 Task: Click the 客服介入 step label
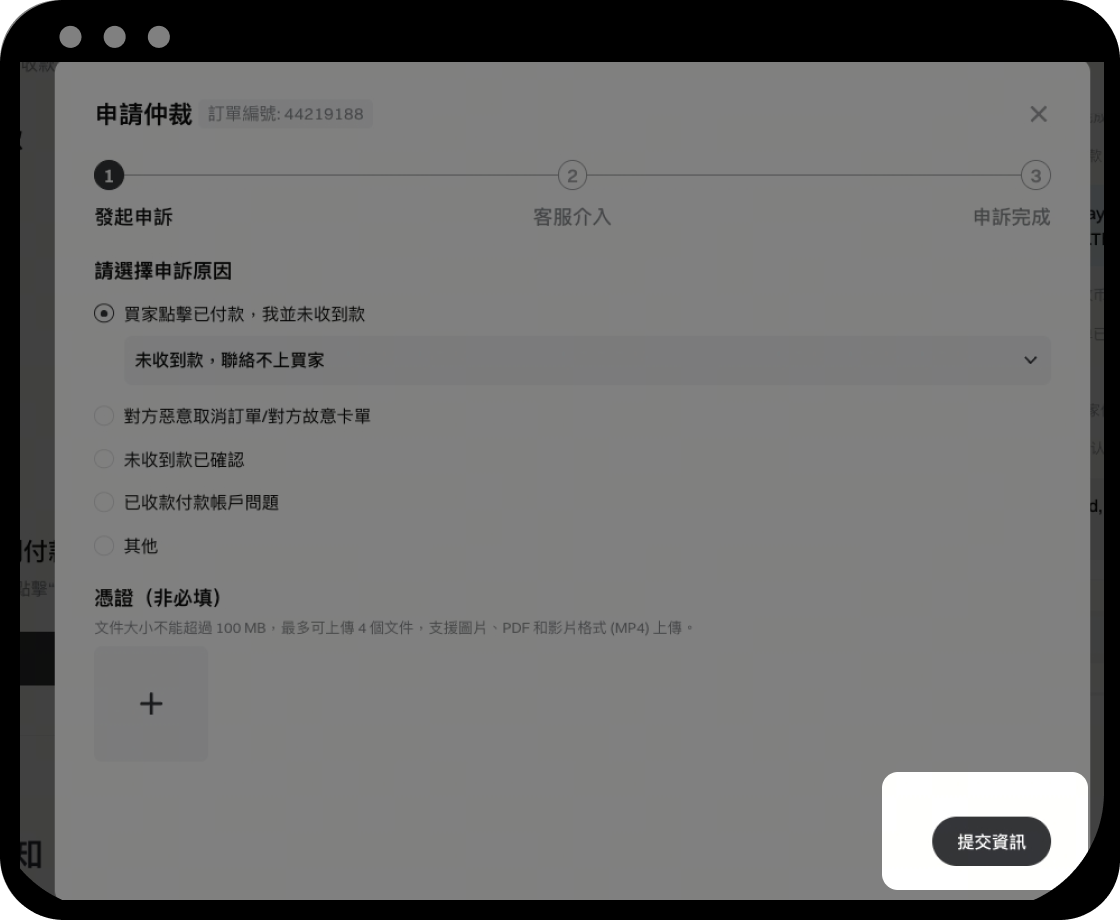(x=572, y=217)
